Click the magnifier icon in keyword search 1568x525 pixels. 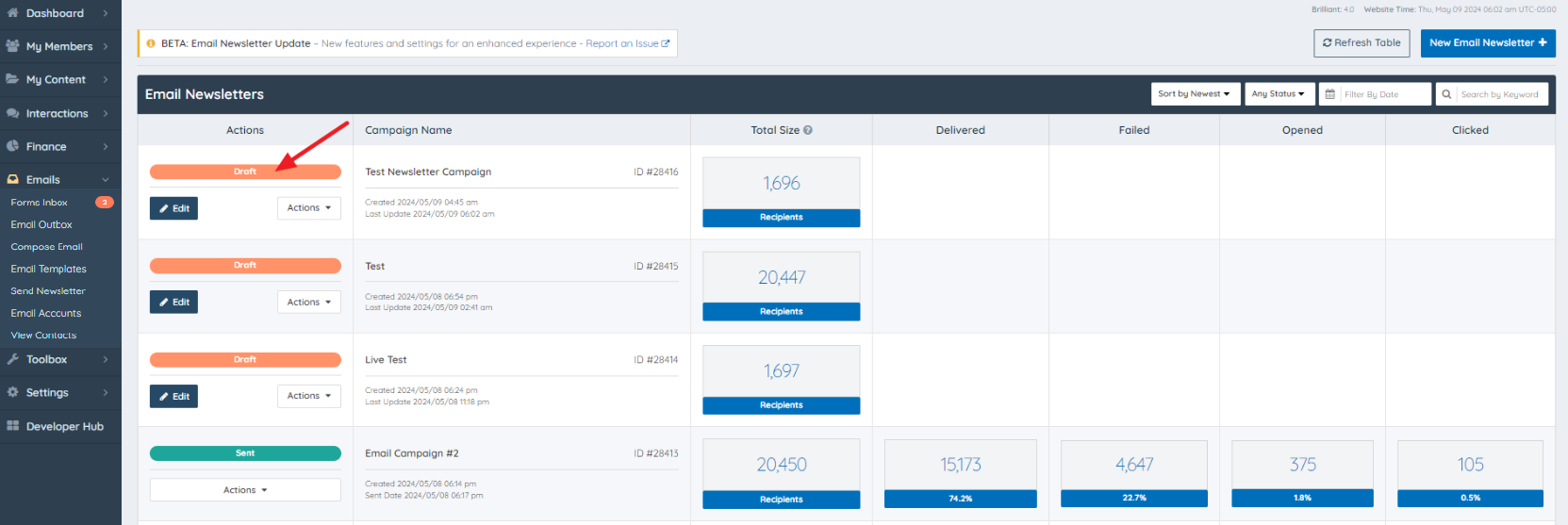(1446, 94)
